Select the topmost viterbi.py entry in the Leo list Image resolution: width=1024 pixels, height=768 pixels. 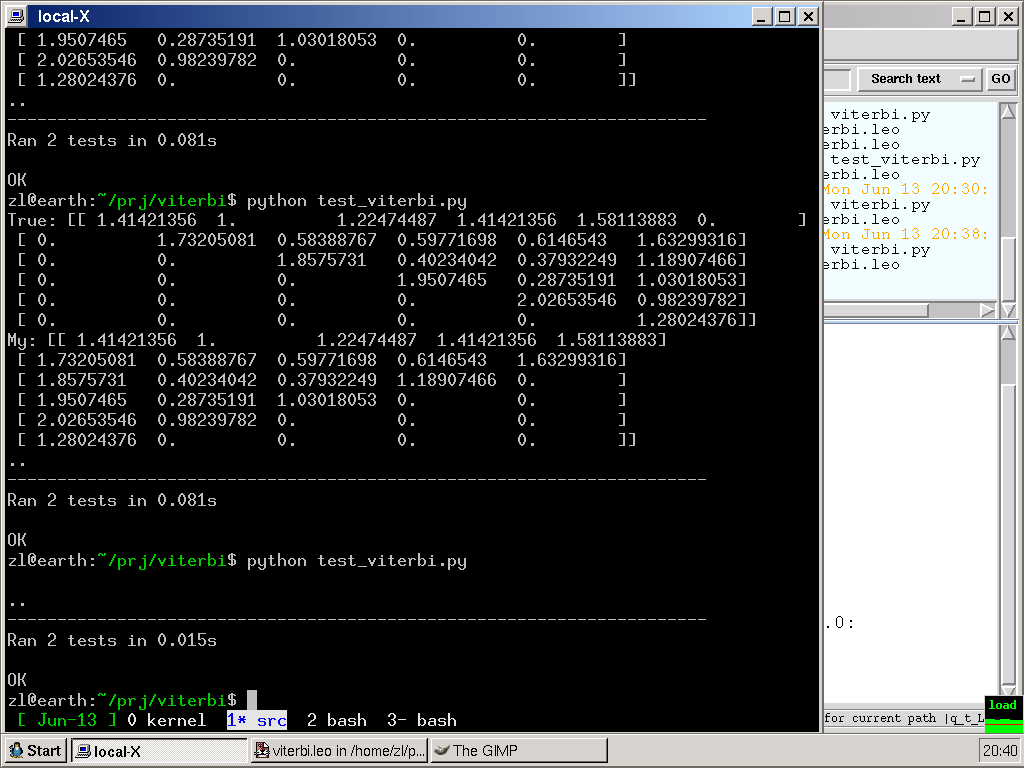[880, 114]
